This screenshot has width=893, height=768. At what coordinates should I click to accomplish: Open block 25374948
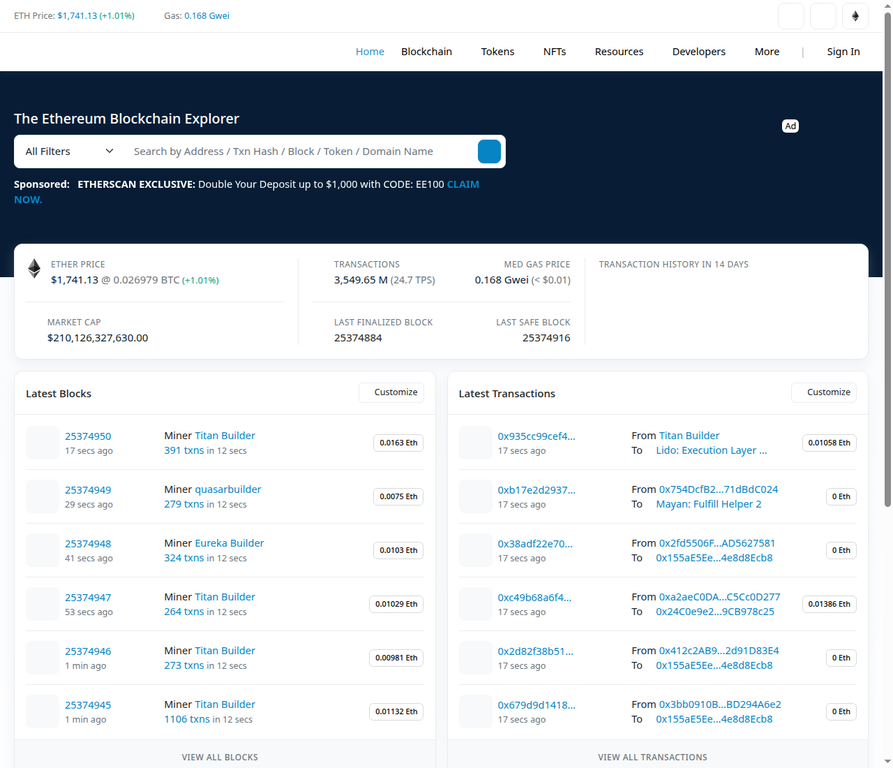(88, 544)
